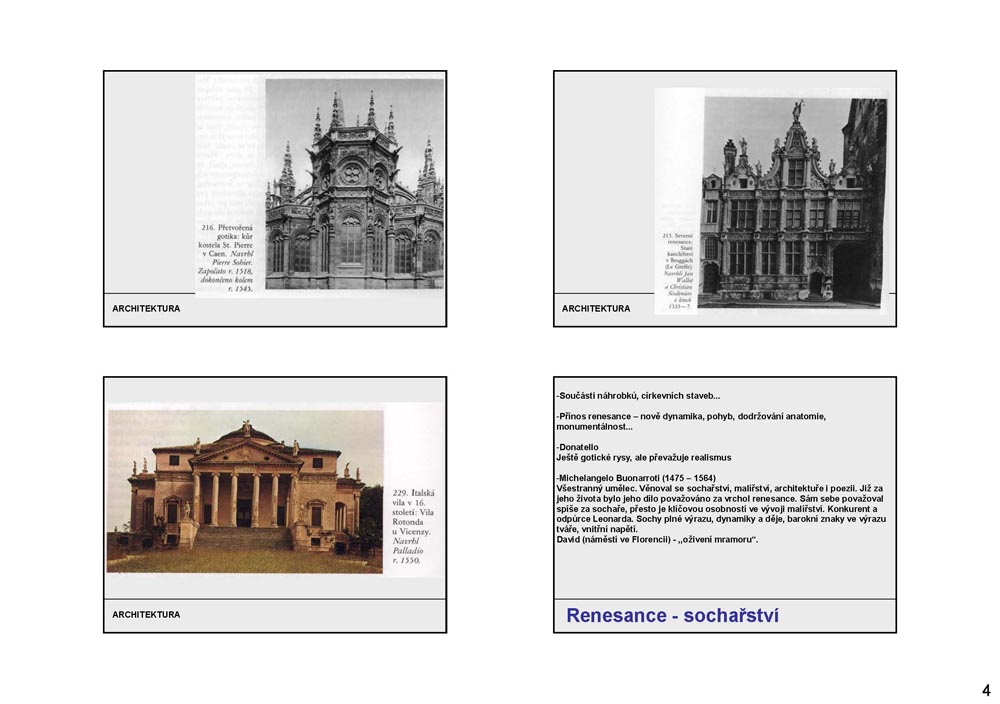Click the Severní renesance caption text

coord(678,271)
